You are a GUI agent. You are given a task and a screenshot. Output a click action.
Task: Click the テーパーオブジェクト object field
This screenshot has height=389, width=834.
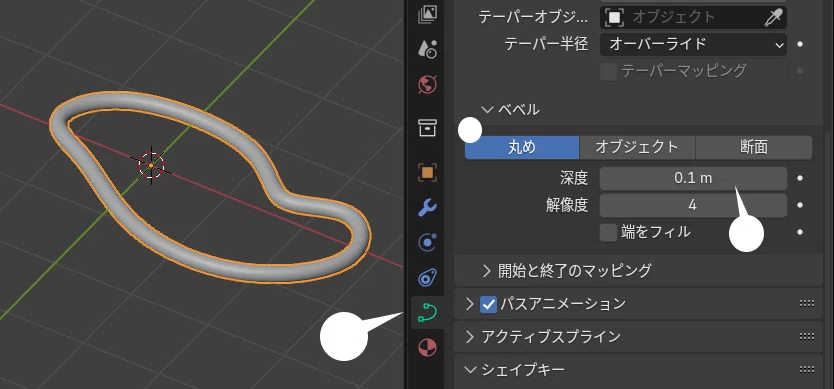coord(693,18)
